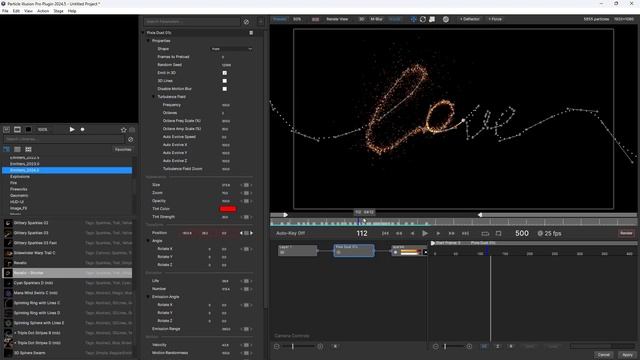Click the Random Seed value
This screenshot has width=640, height=360.
click(226, 65)
